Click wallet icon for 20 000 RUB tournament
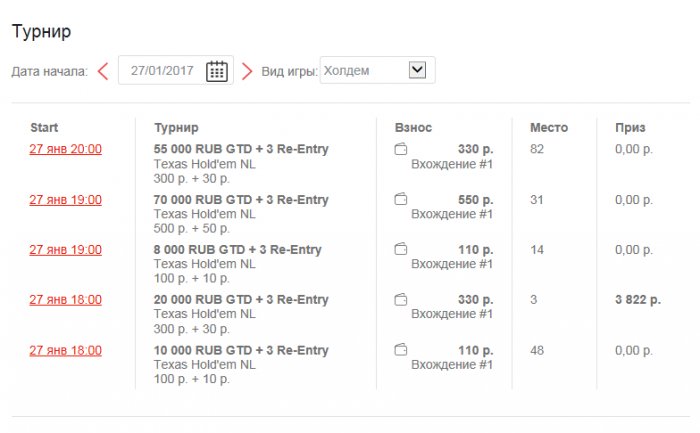 coord(401,300)
